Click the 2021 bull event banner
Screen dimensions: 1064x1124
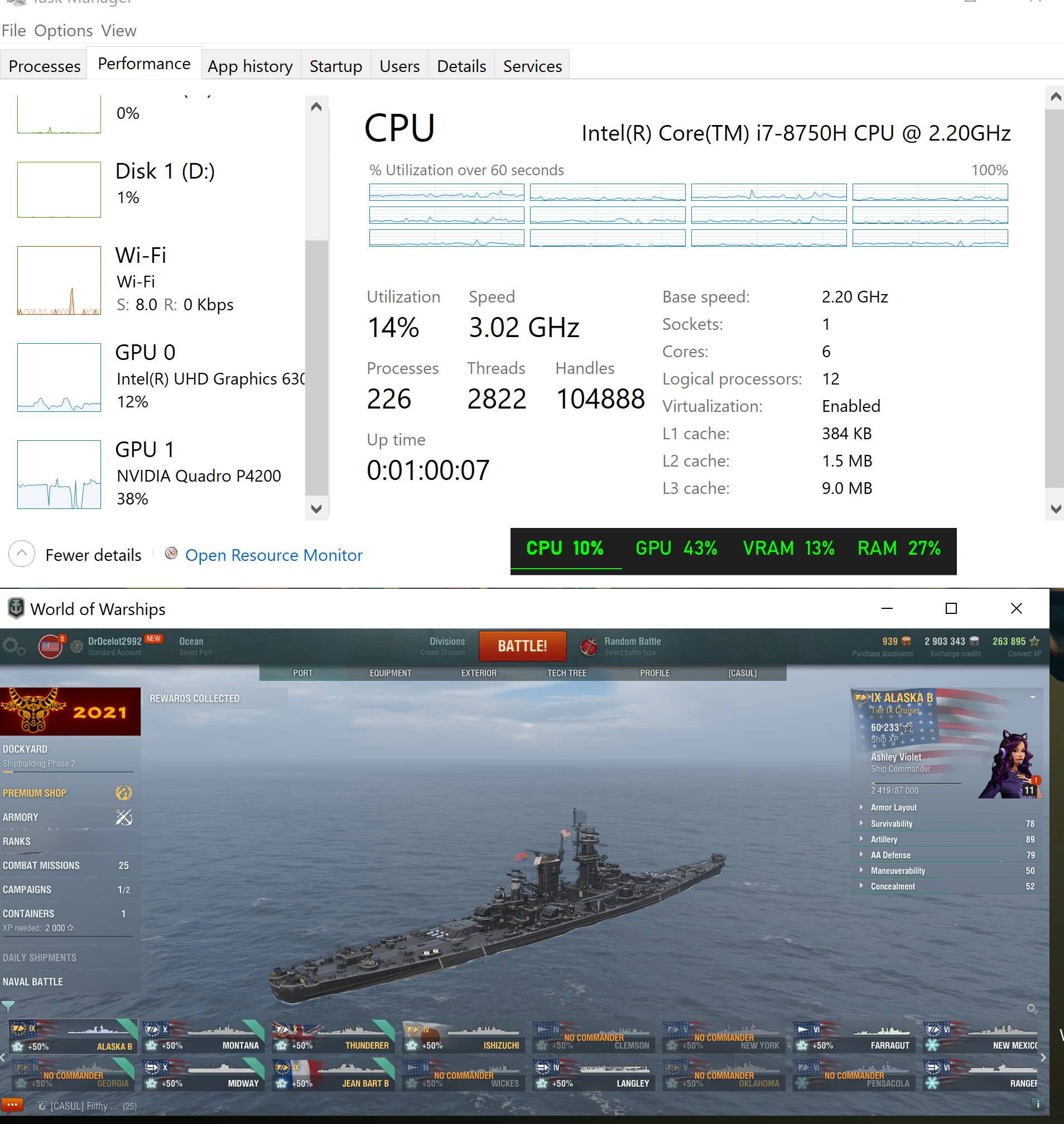70,712
